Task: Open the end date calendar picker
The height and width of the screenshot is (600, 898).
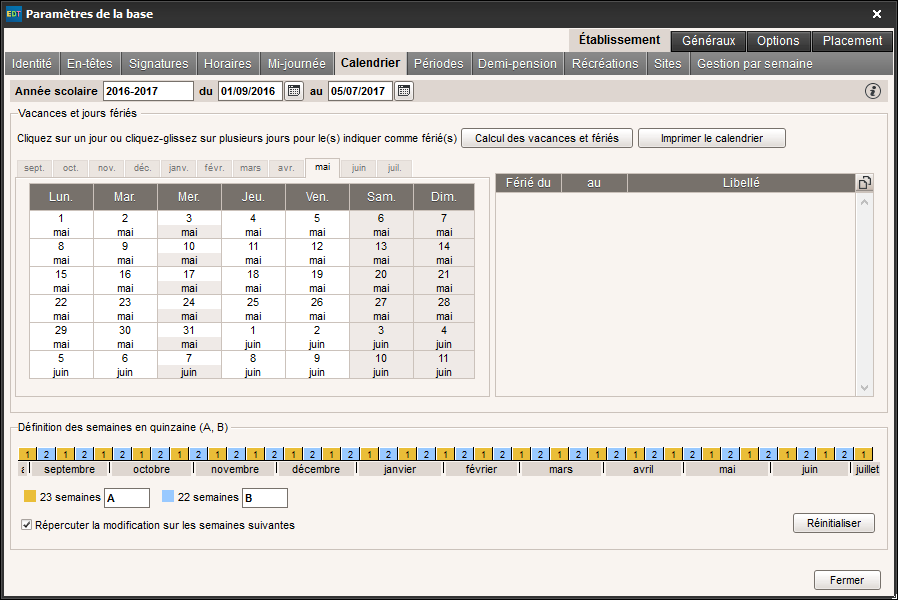Action: [x=404, y=92]
